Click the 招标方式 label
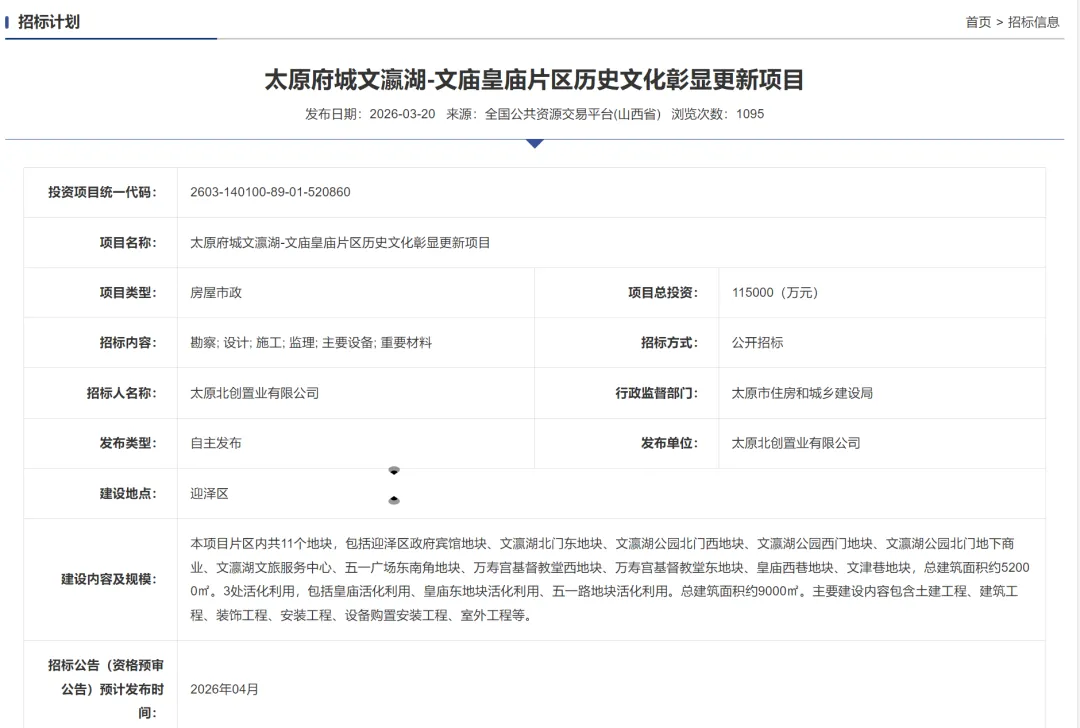This screenshot has height=728, width=1080. point(669,343)
